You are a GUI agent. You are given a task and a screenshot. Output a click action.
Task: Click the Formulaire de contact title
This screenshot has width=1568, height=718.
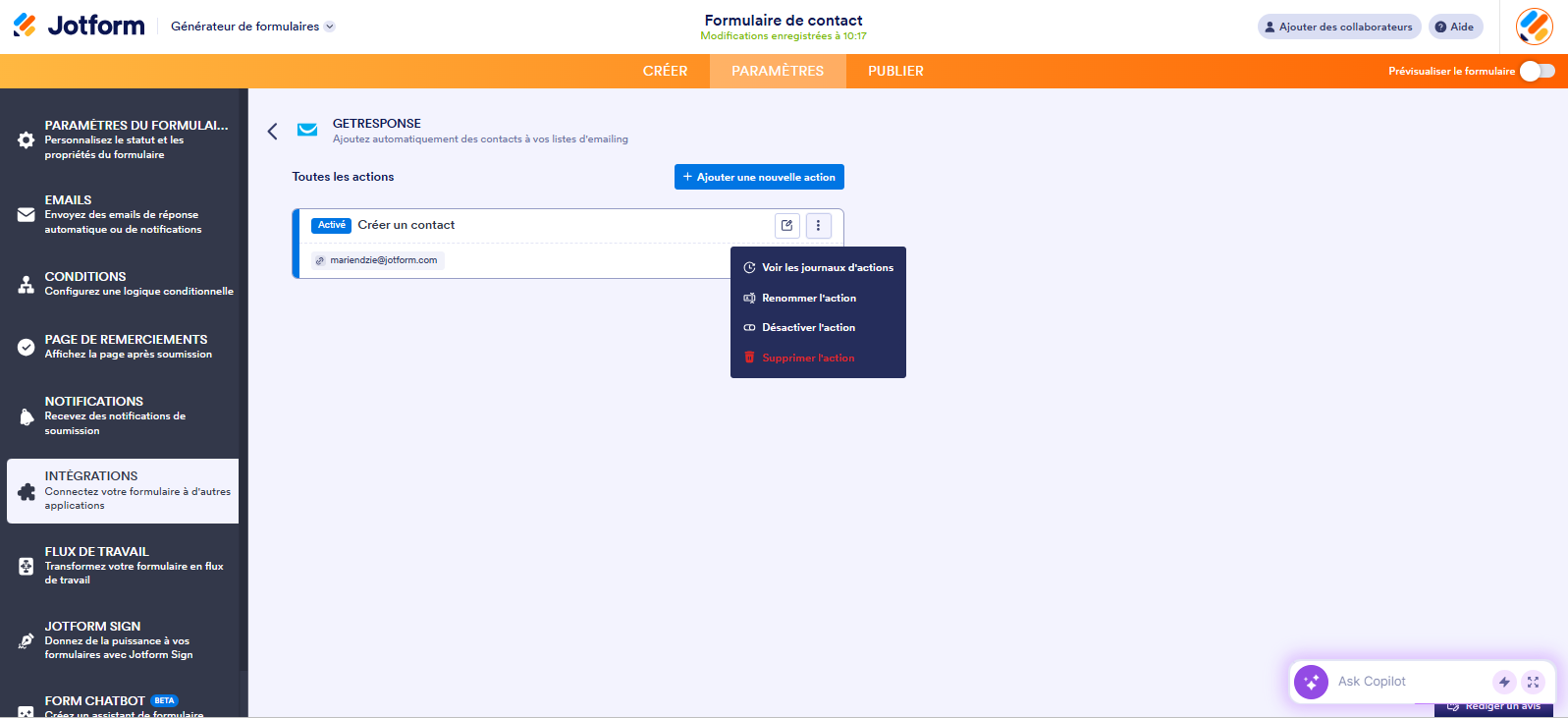pyautogui.click(x=784, y=20)
